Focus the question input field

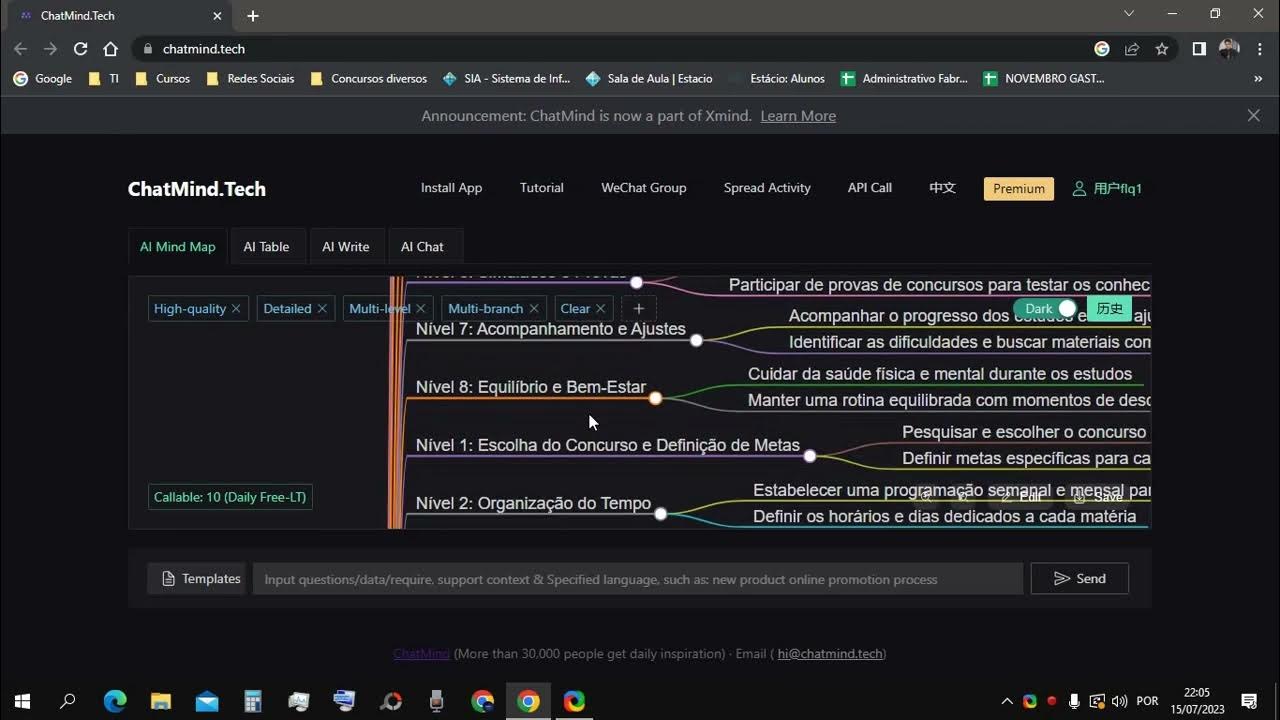tap(637, 579)
